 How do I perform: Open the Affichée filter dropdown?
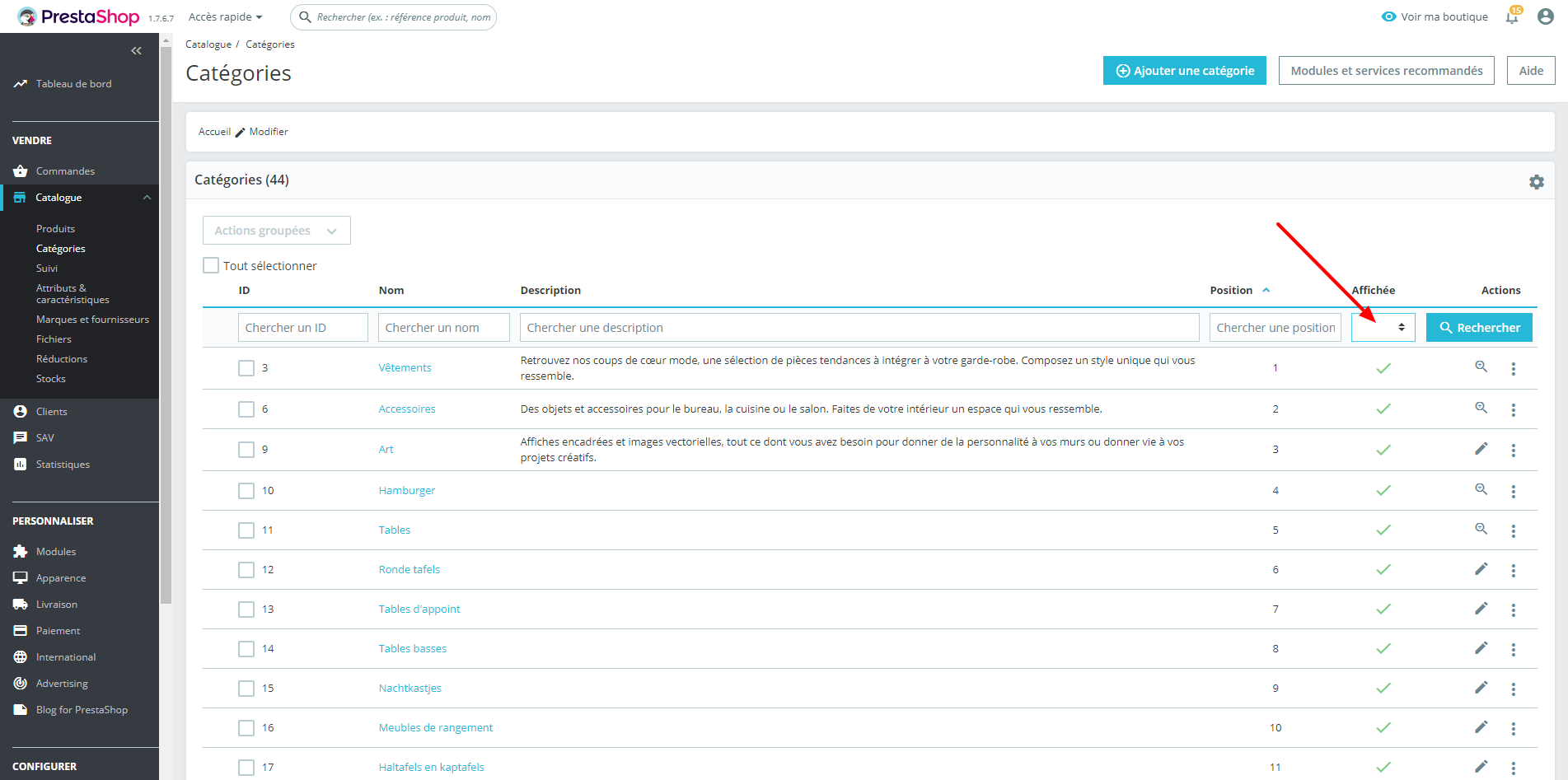1383,327
